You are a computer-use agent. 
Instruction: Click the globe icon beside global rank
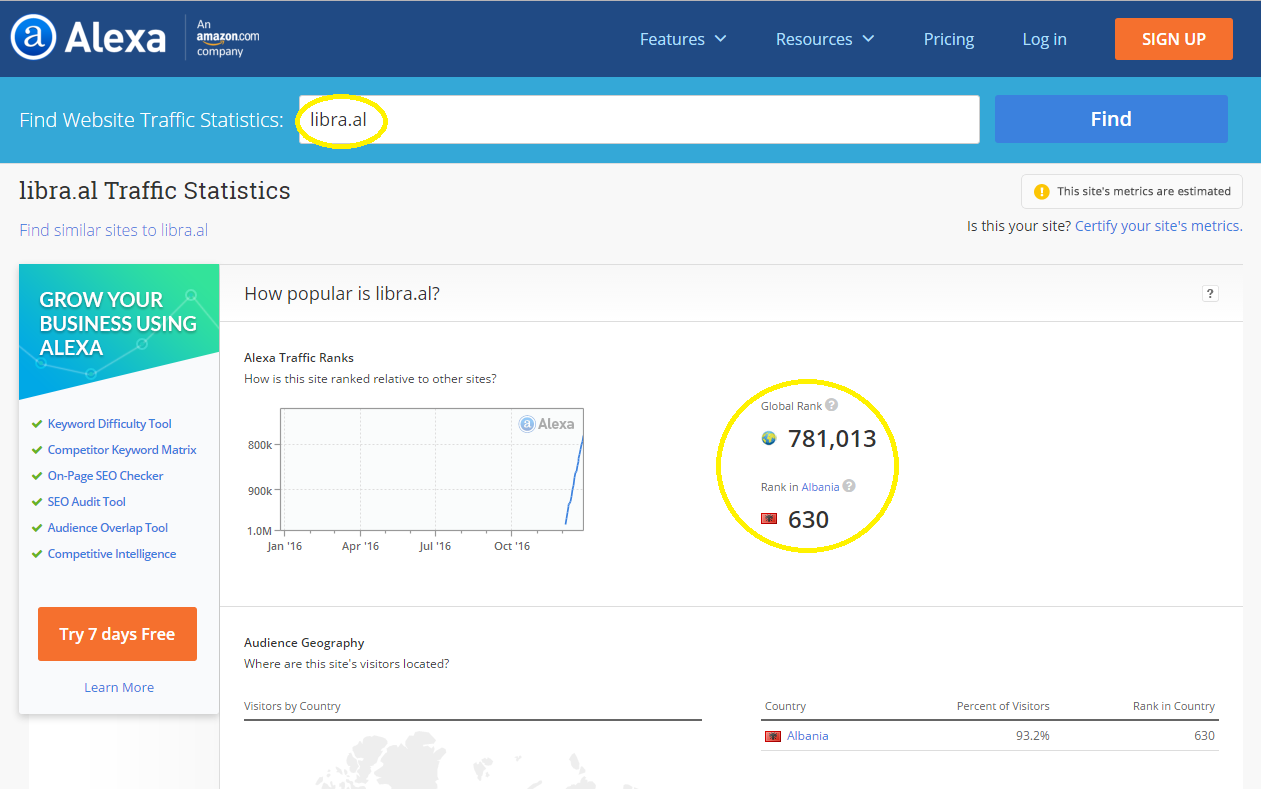click(769, 438)
